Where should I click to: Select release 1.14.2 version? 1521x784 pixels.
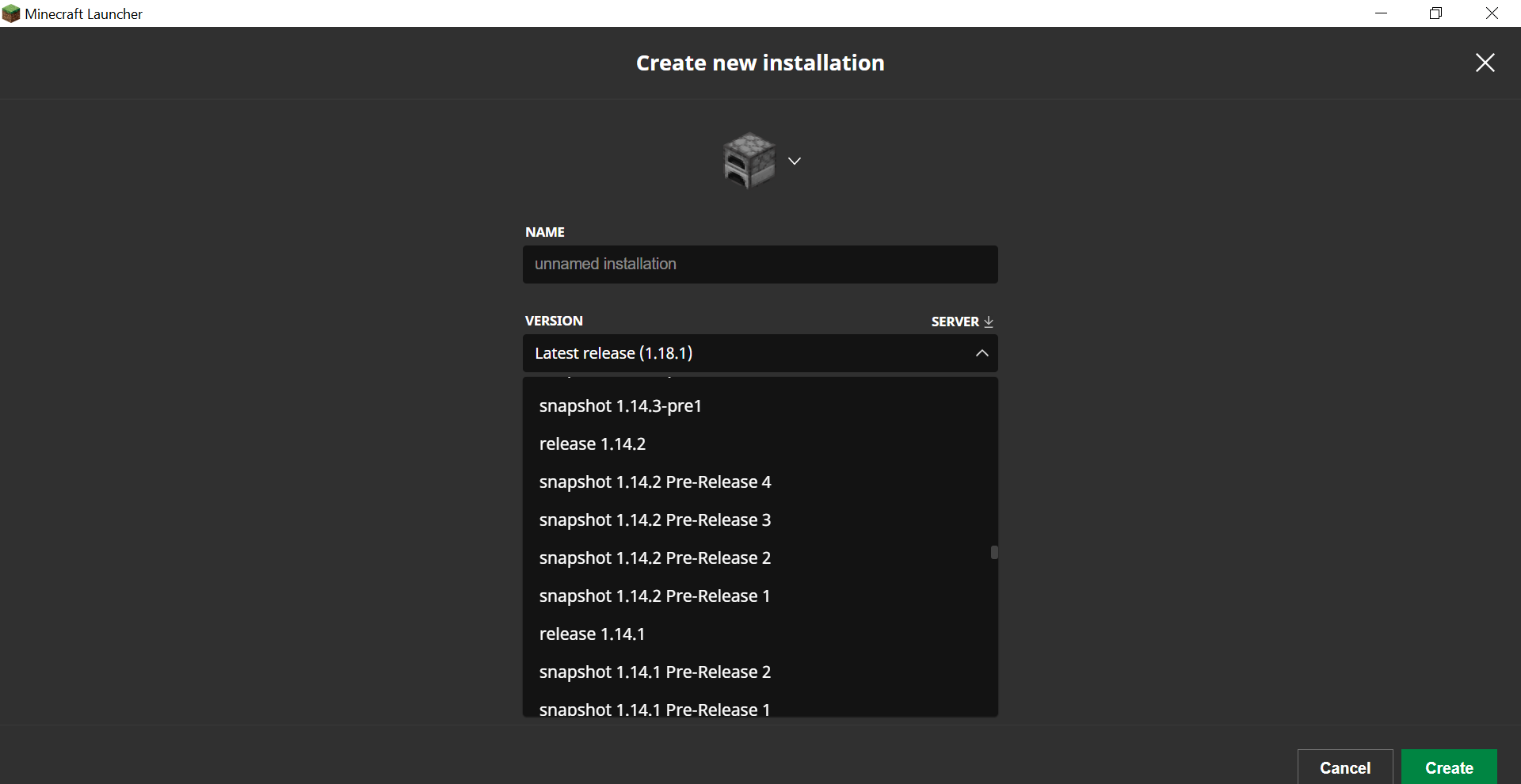[x=593, y=444]
